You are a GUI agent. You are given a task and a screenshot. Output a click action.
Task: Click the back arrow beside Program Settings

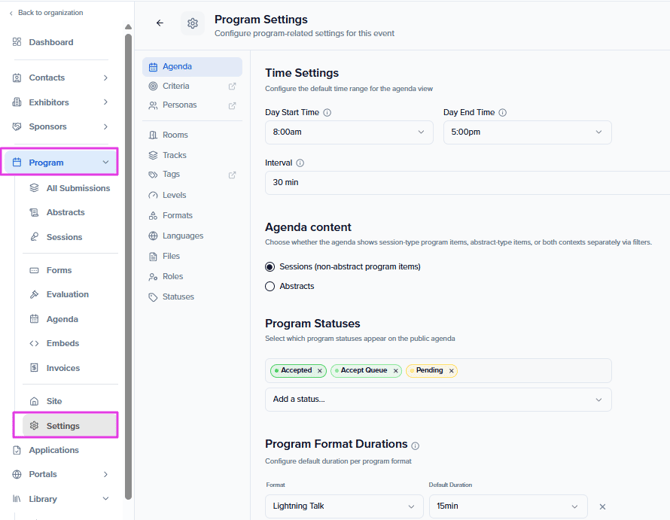coord(160,23)
